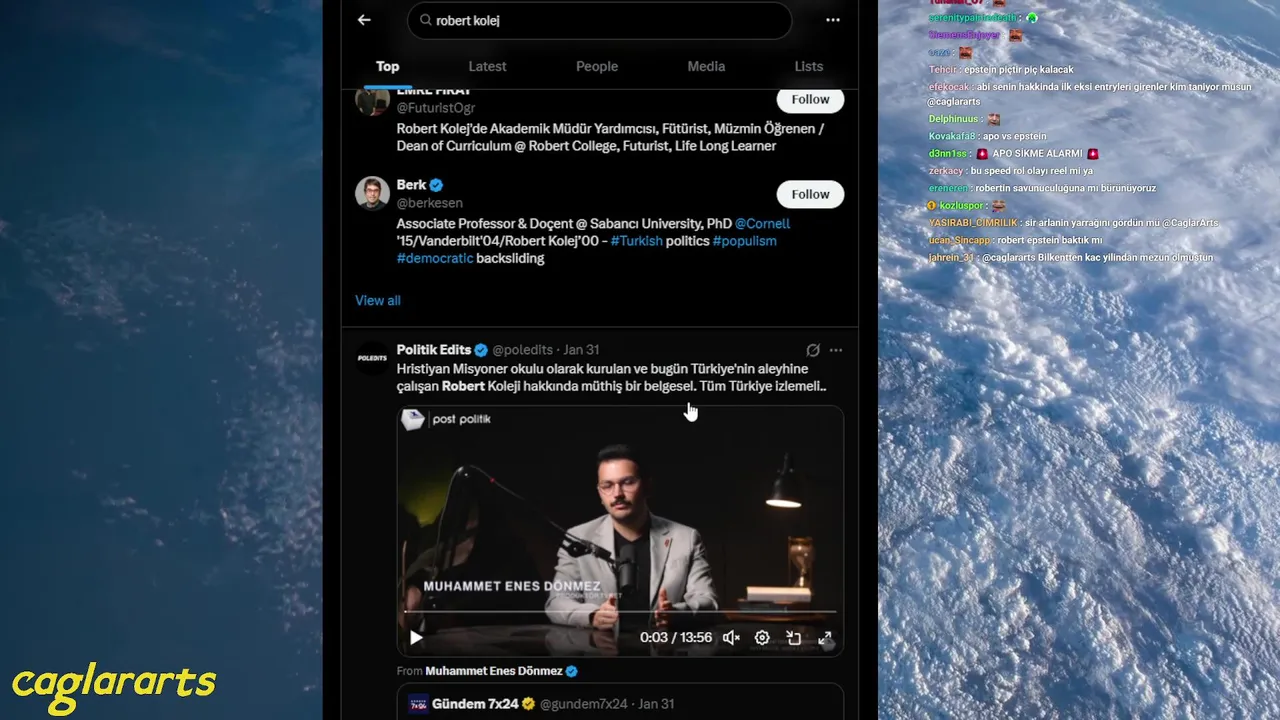The width and height of the screenshot is (1280, 720).
Task: Enable picture-in-picture for video
Action: [x=794, y=637]
